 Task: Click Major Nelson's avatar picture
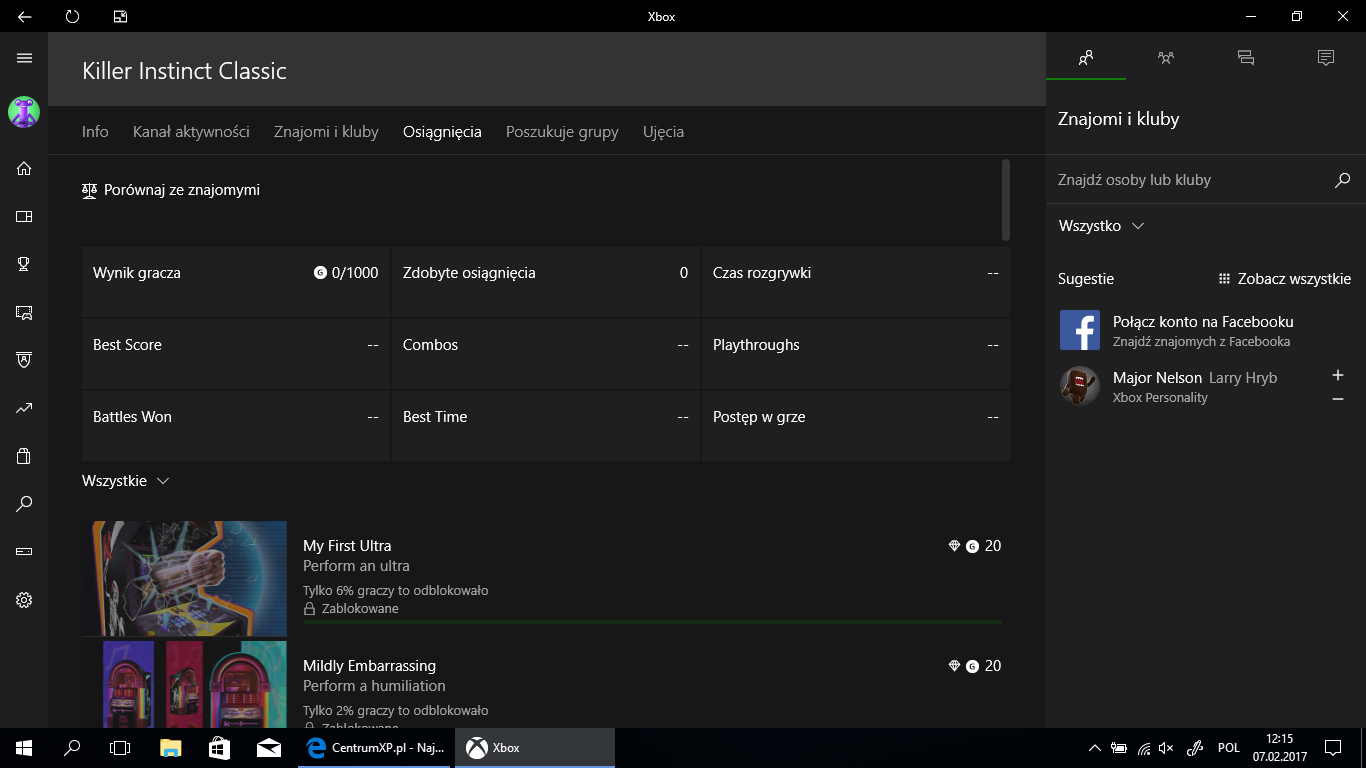pos(1080,386)
